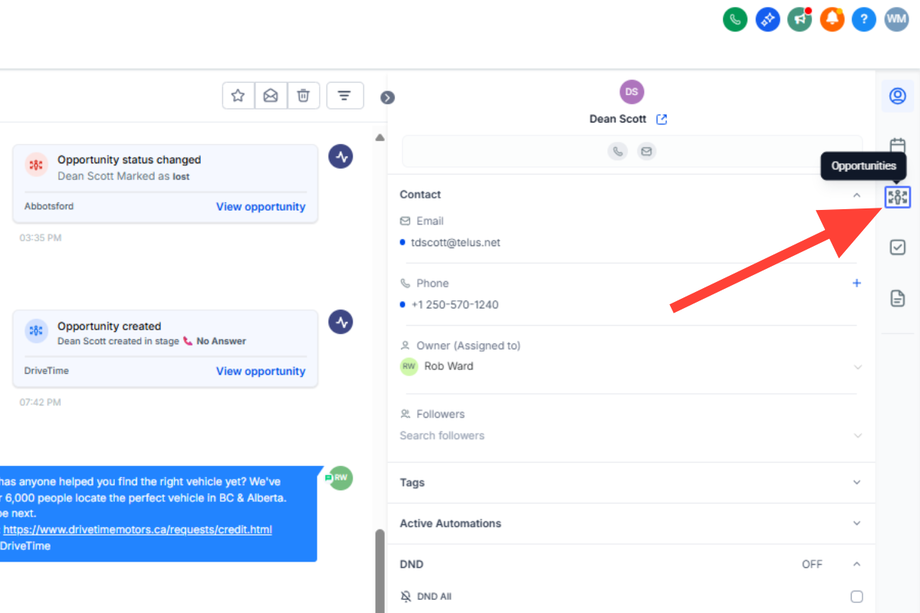Expand the Tags section

pyautogui.click(x=857, y=482)
